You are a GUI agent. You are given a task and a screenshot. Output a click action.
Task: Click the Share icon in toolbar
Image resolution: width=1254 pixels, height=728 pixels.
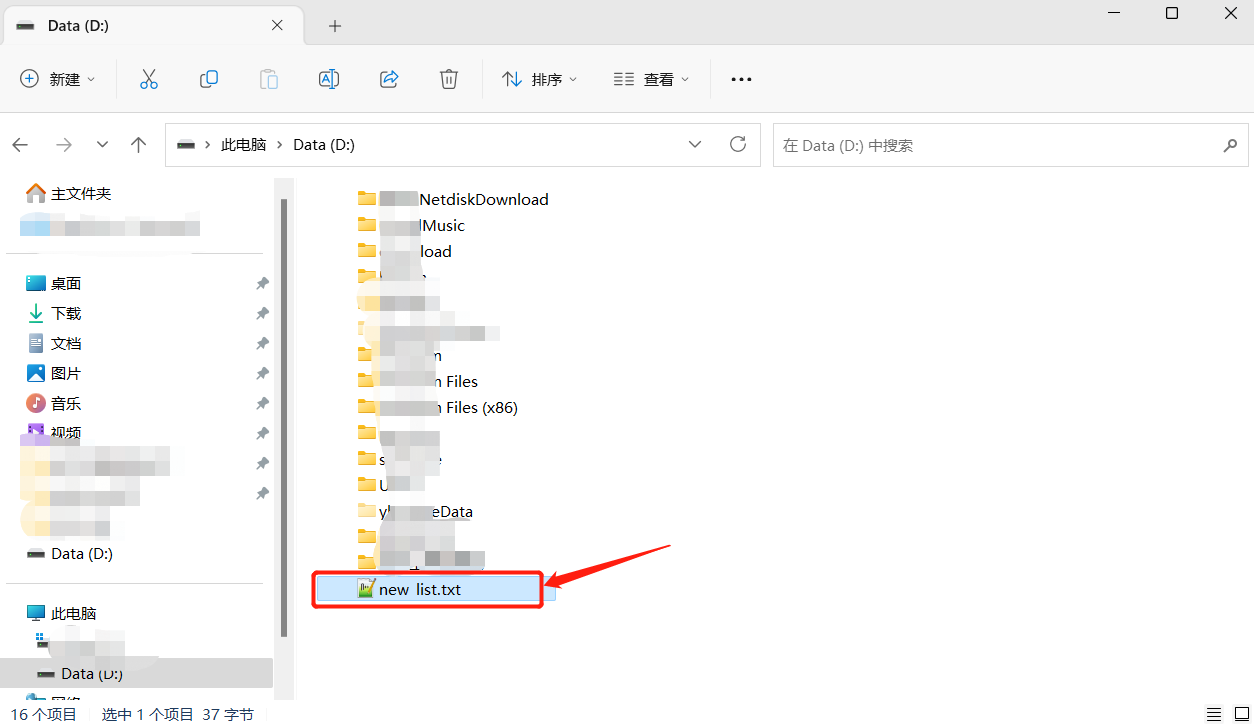coord(390,79)
